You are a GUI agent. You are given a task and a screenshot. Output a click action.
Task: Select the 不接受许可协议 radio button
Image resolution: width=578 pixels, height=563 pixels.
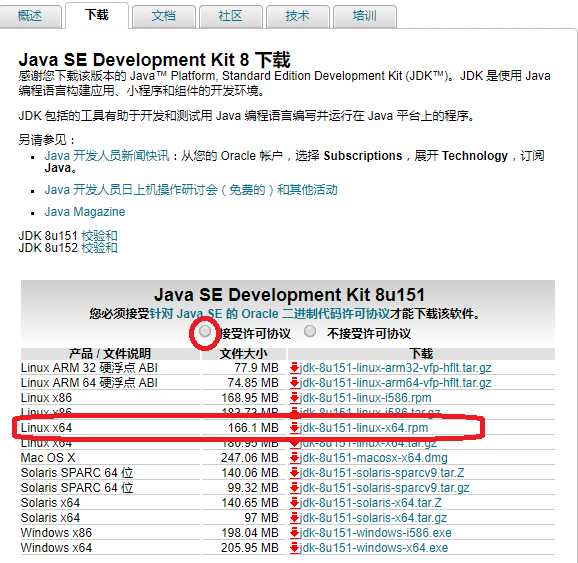coord(310,331)
